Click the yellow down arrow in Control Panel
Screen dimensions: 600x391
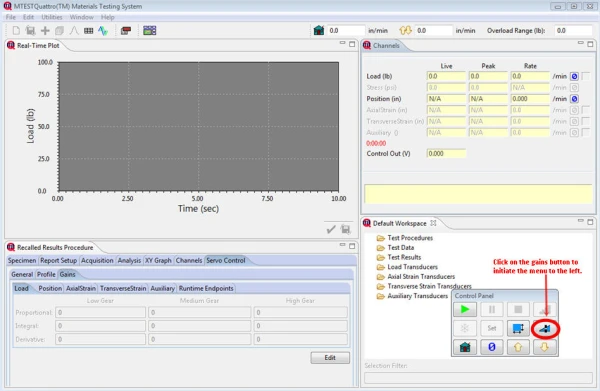545,347
